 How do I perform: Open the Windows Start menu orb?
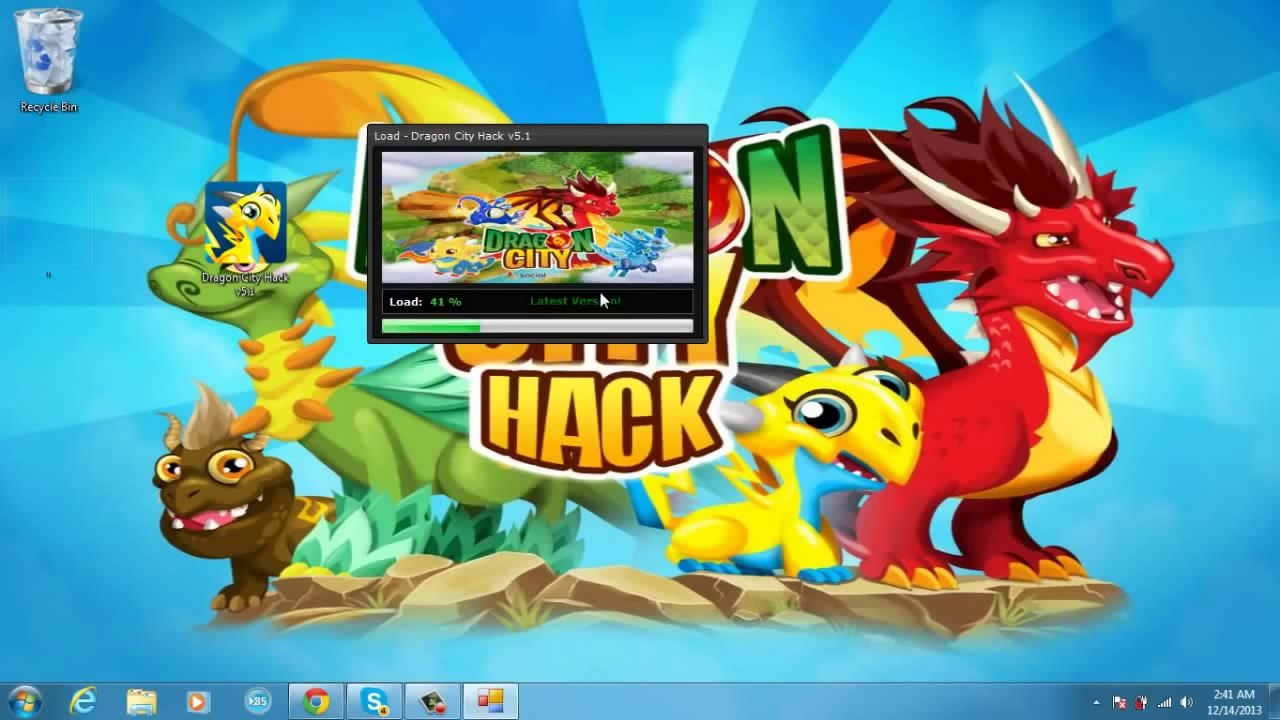click(24, 701)
